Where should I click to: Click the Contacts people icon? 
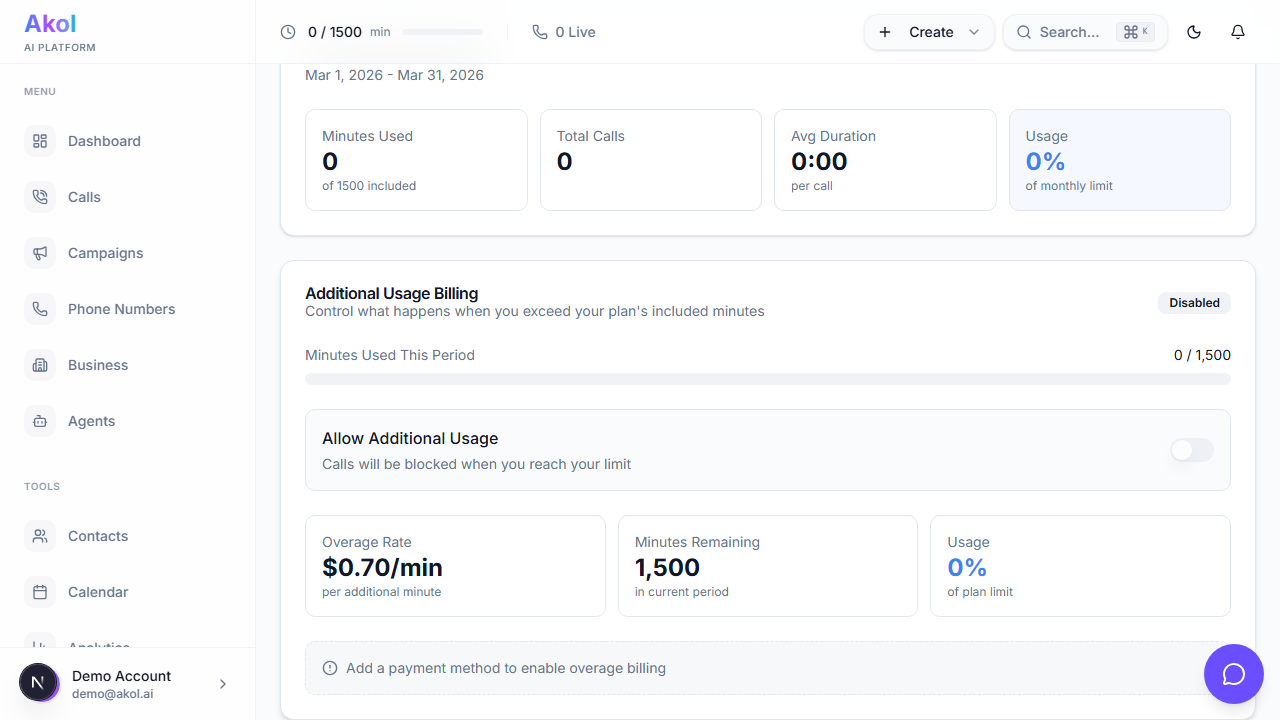click(40, 536)
